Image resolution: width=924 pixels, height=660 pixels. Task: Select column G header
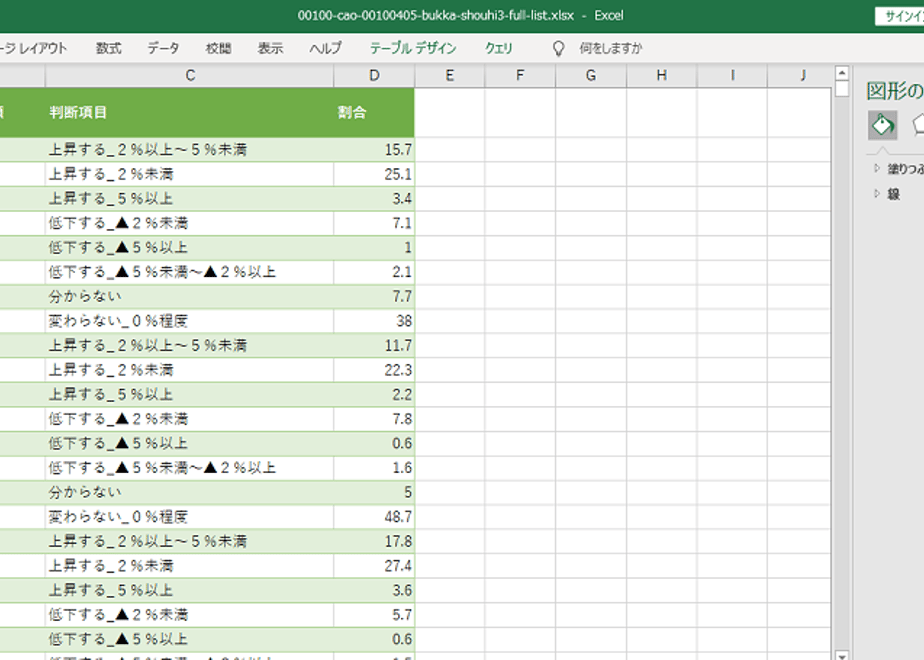[x=591, y=75]
